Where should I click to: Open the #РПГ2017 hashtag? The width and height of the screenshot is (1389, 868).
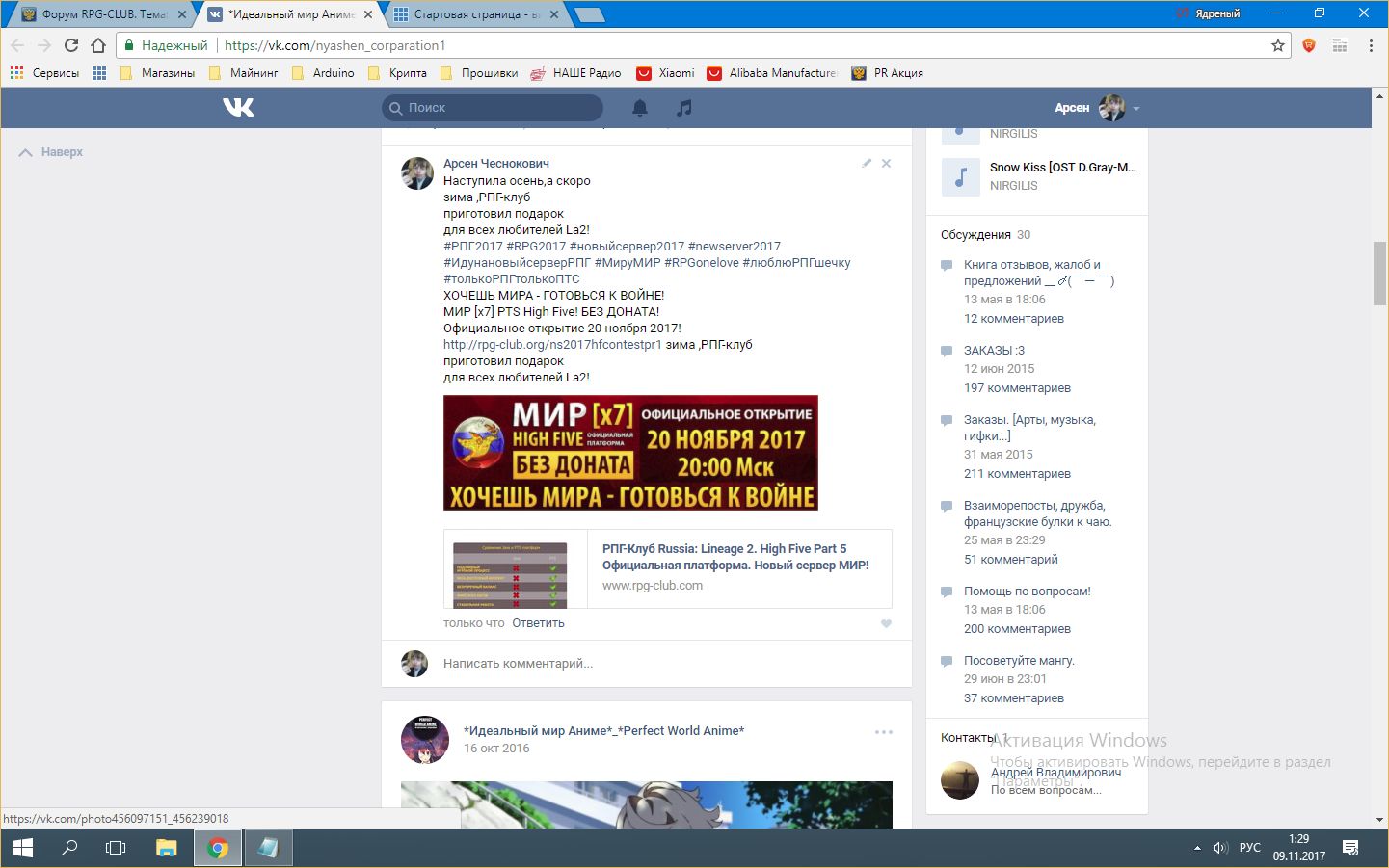[473, 247]
